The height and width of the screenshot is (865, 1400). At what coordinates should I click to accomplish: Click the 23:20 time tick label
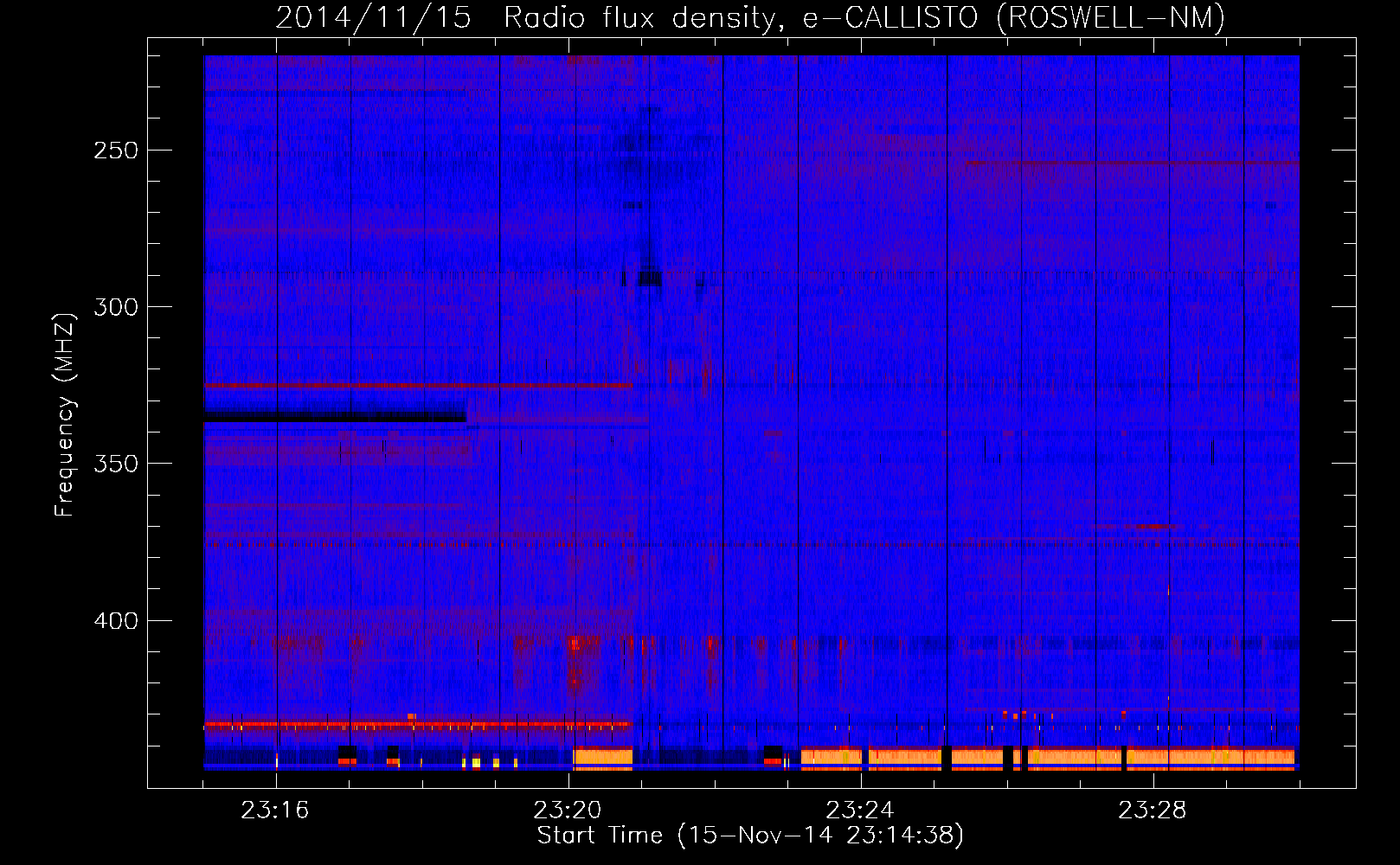pyautogui.click(x=568, y=811)
